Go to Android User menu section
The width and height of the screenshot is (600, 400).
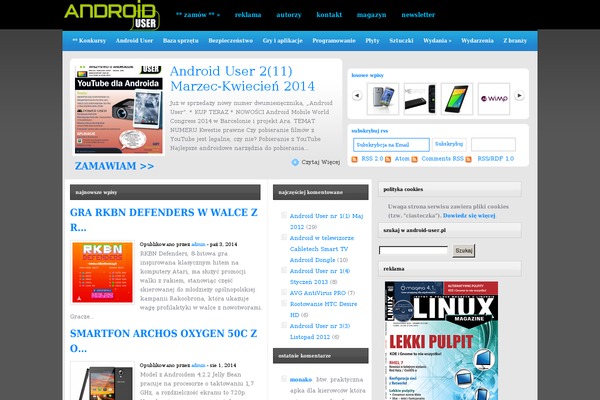coord(134,41)
